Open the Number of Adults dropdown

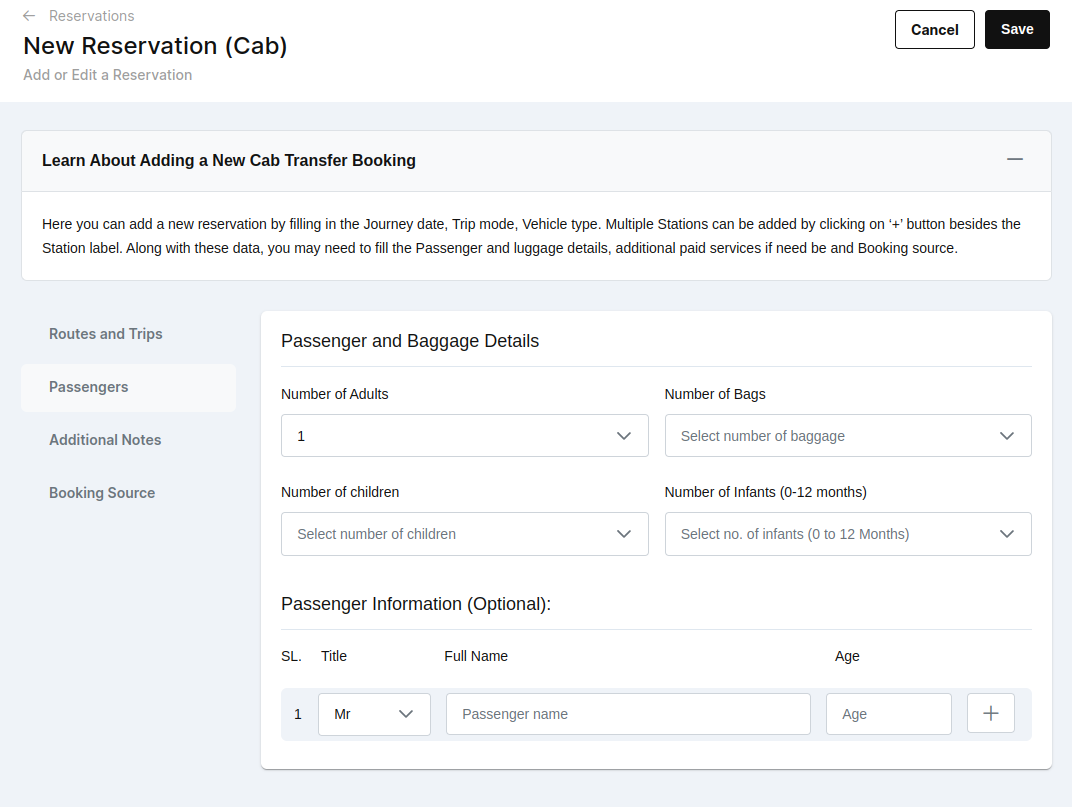click(x=464, y=436)
